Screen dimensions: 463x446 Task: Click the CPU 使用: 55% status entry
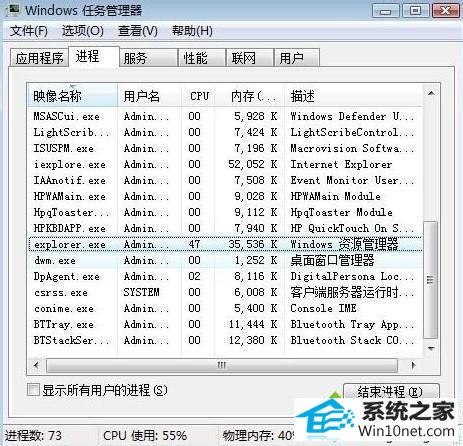coord(145,435)
